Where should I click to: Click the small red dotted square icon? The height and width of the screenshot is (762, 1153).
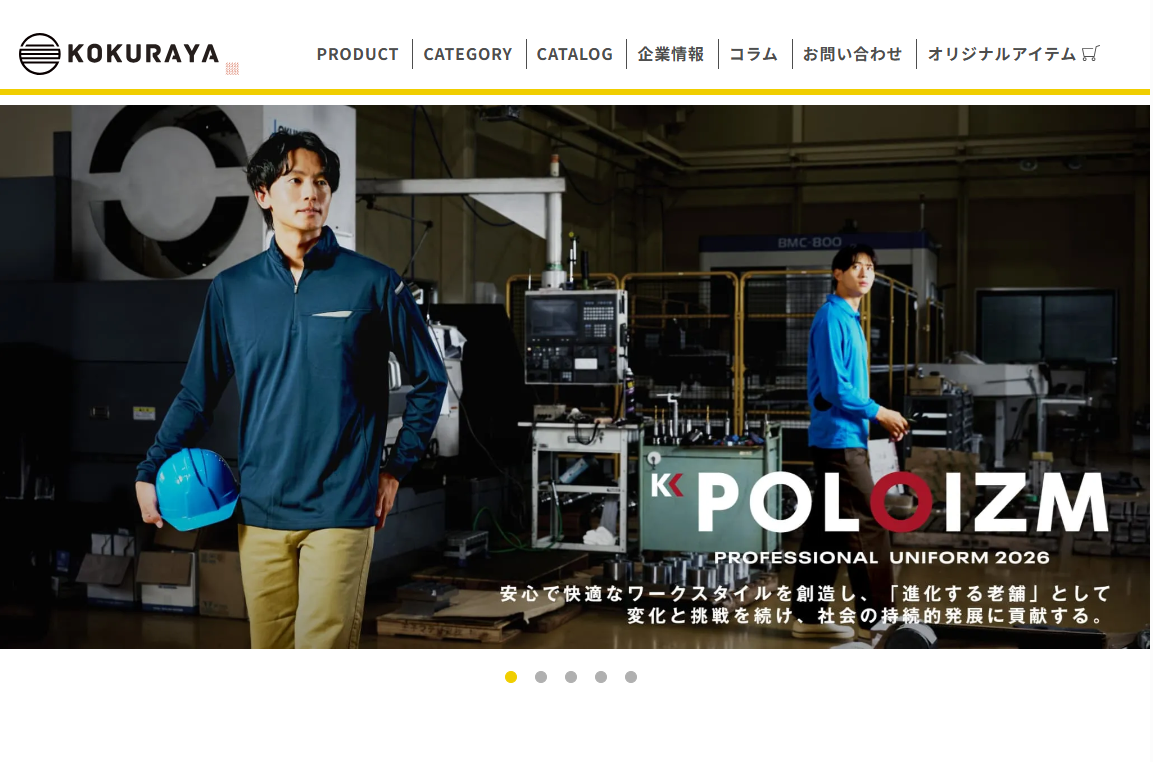pyautogui.click(x=232, y=68)
